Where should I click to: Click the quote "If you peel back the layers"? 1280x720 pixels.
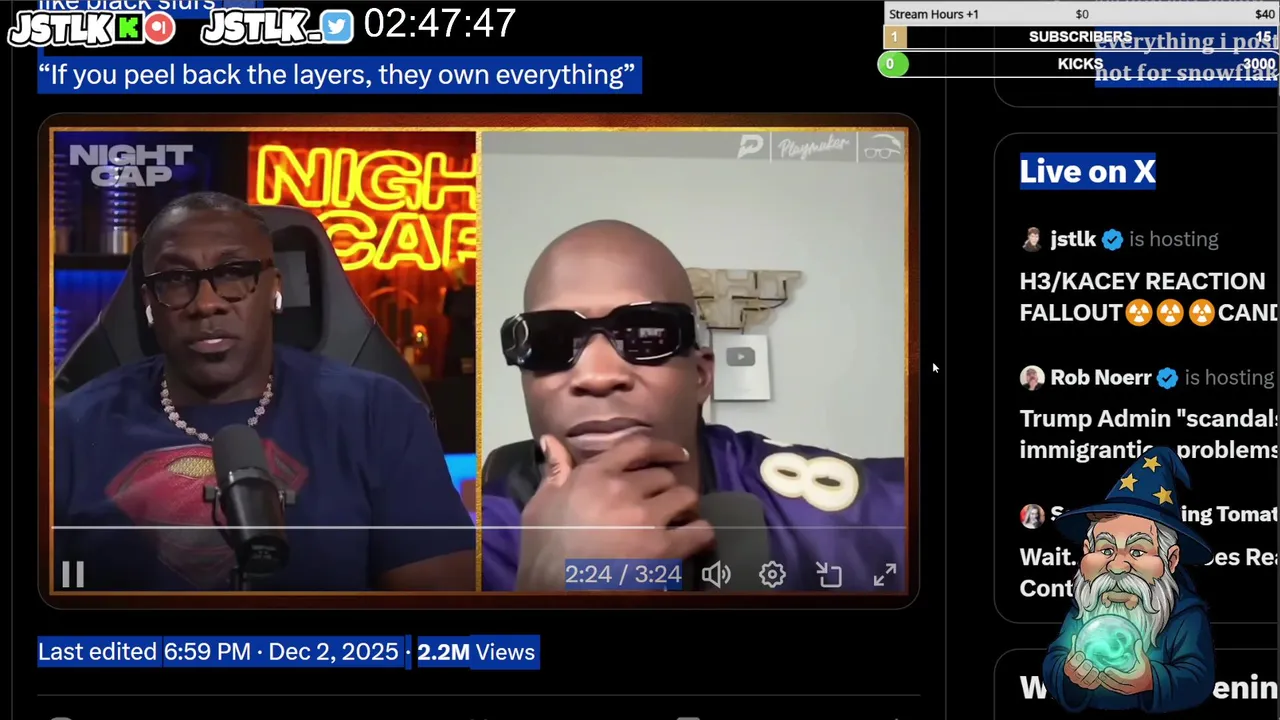click(337, 75)
